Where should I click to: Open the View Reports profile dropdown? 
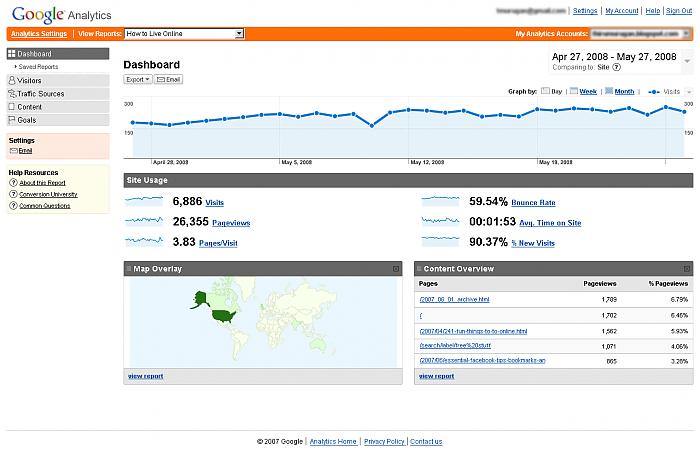184,33
